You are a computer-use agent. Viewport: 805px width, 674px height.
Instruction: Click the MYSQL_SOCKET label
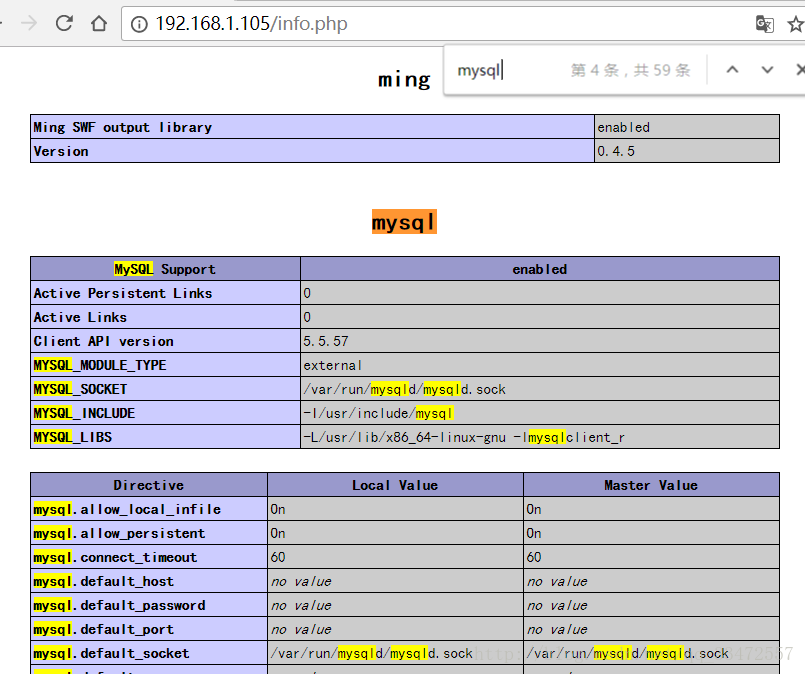[80, 389]
